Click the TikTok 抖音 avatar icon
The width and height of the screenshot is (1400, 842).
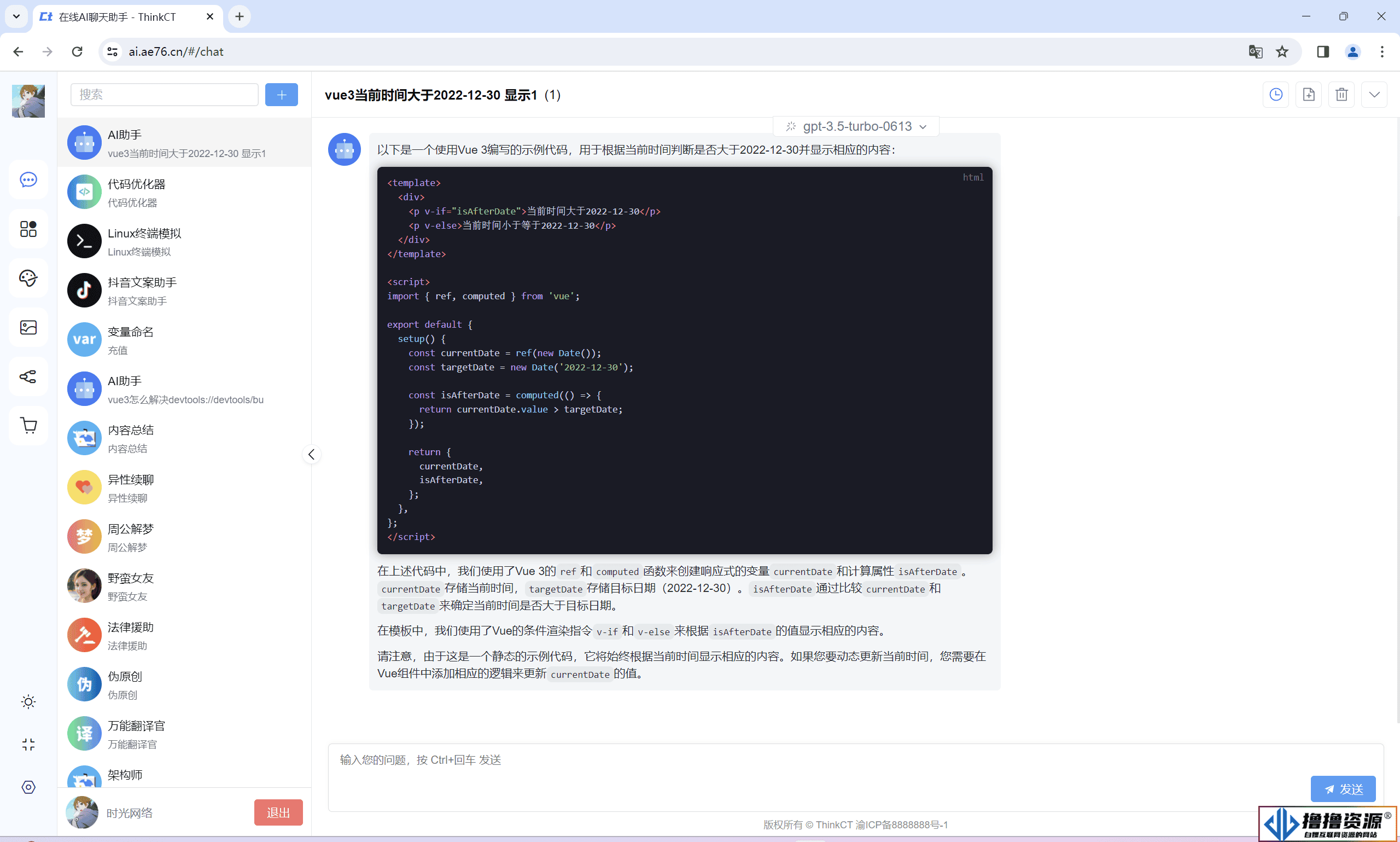point(84,291)
